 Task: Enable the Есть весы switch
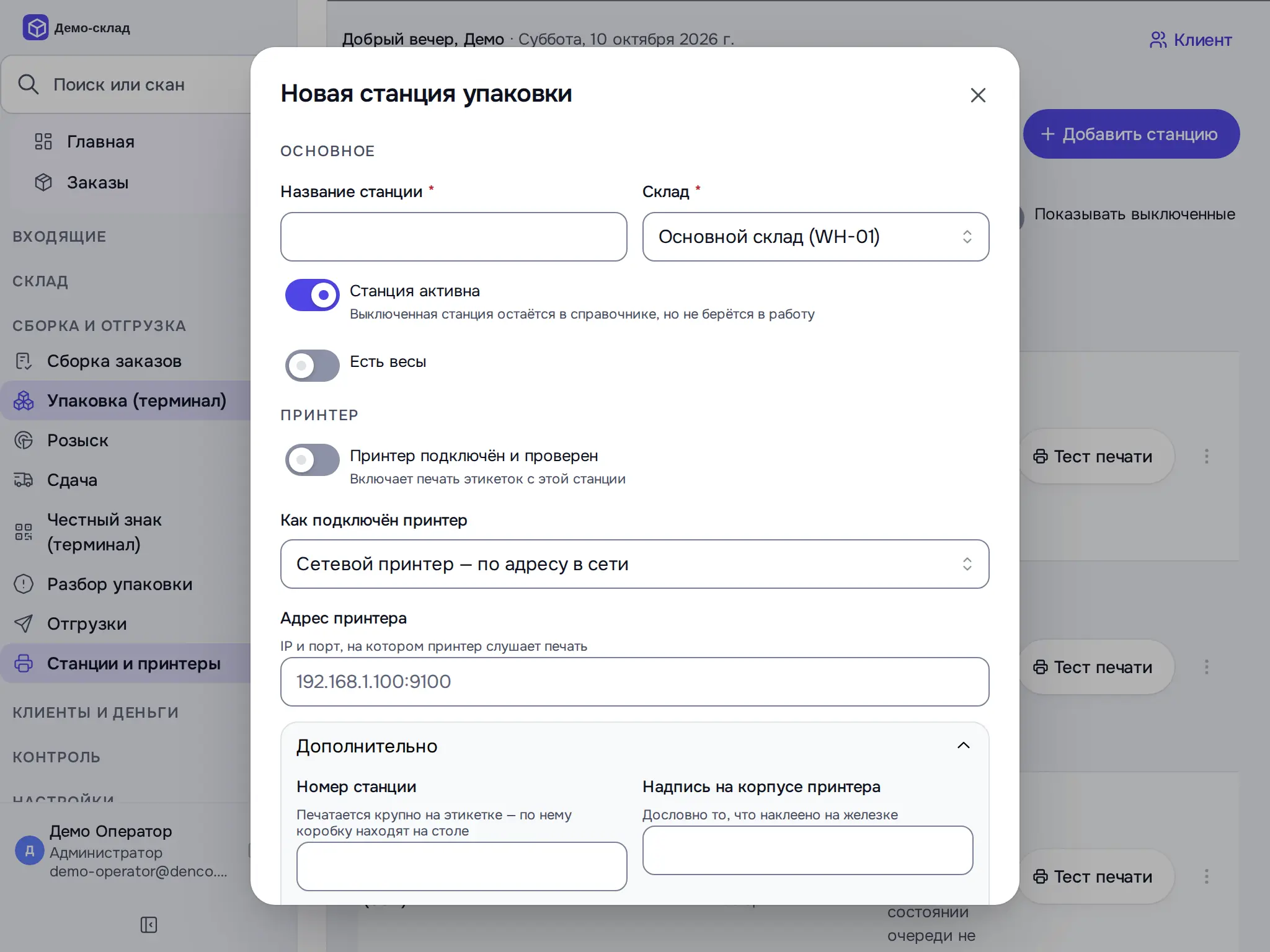point(313,366)
